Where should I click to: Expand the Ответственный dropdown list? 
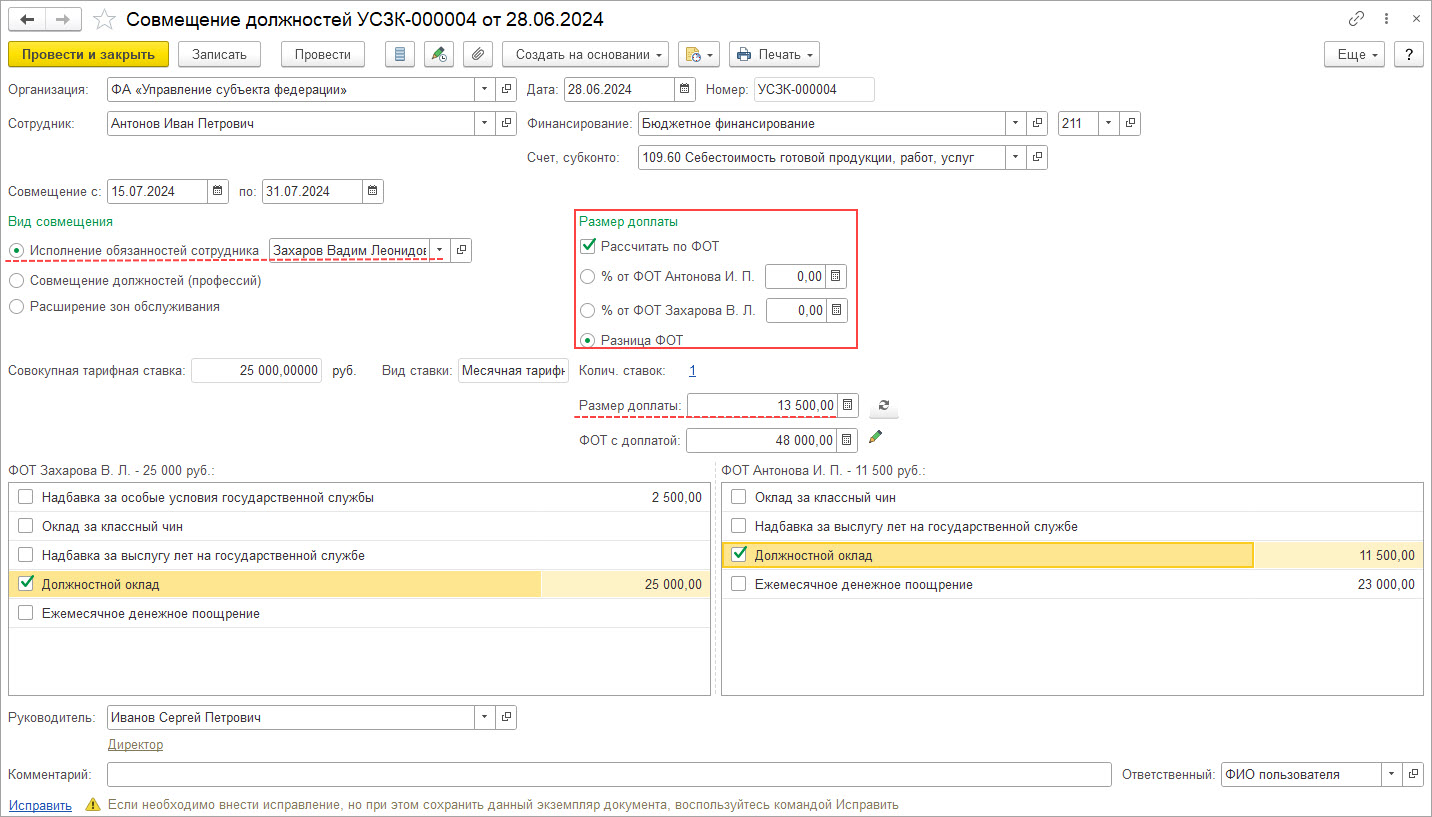point(1391,774)
